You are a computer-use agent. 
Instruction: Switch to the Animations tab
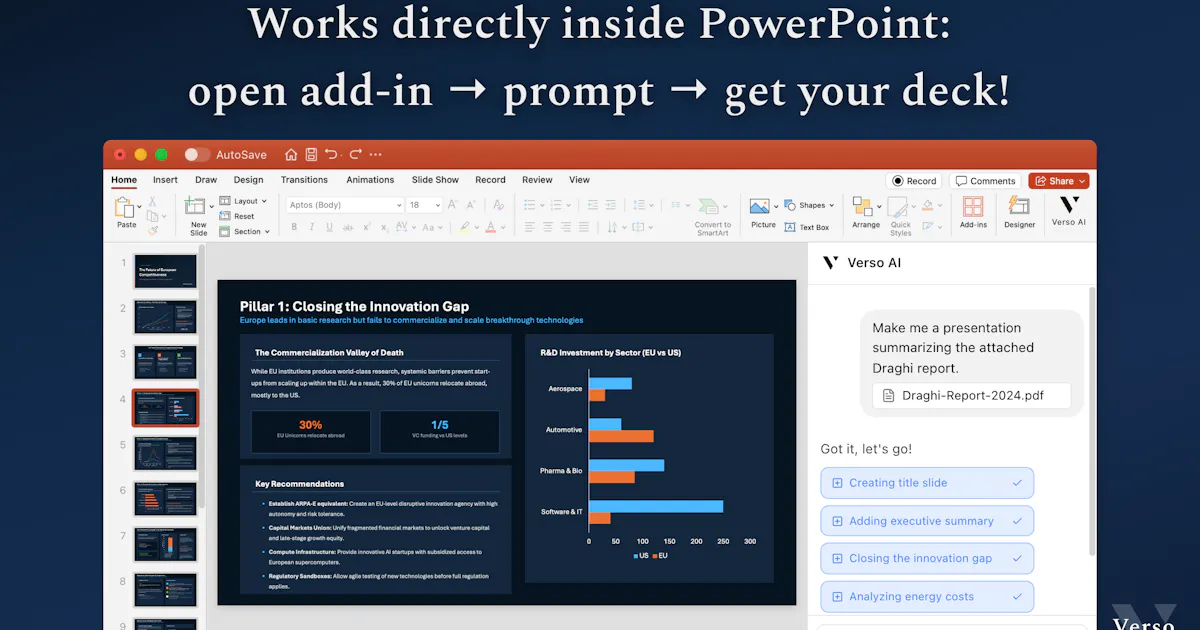[x=370, y=180]
